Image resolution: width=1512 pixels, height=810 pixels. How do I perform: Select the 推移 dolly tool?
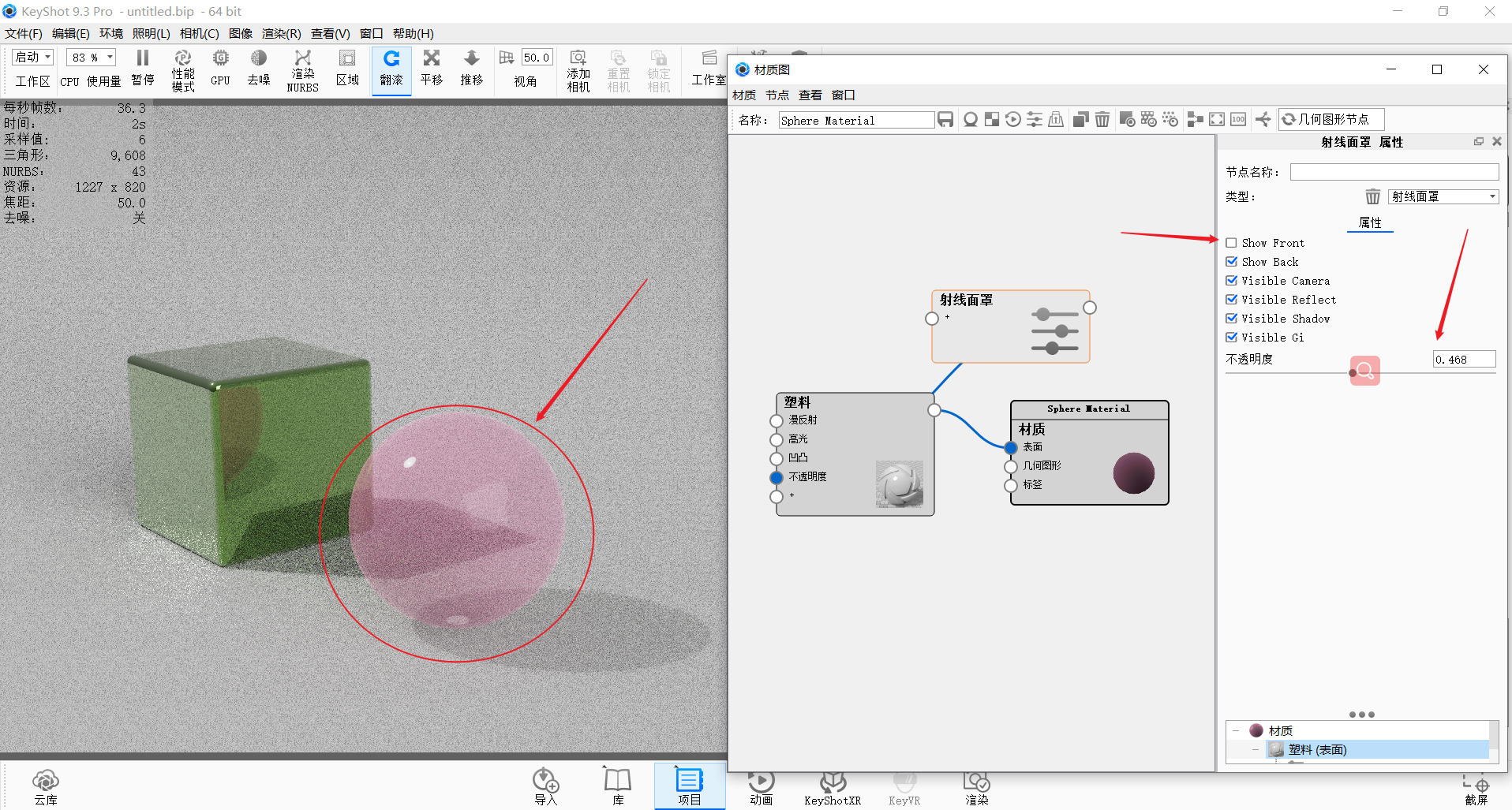(472, 69)
